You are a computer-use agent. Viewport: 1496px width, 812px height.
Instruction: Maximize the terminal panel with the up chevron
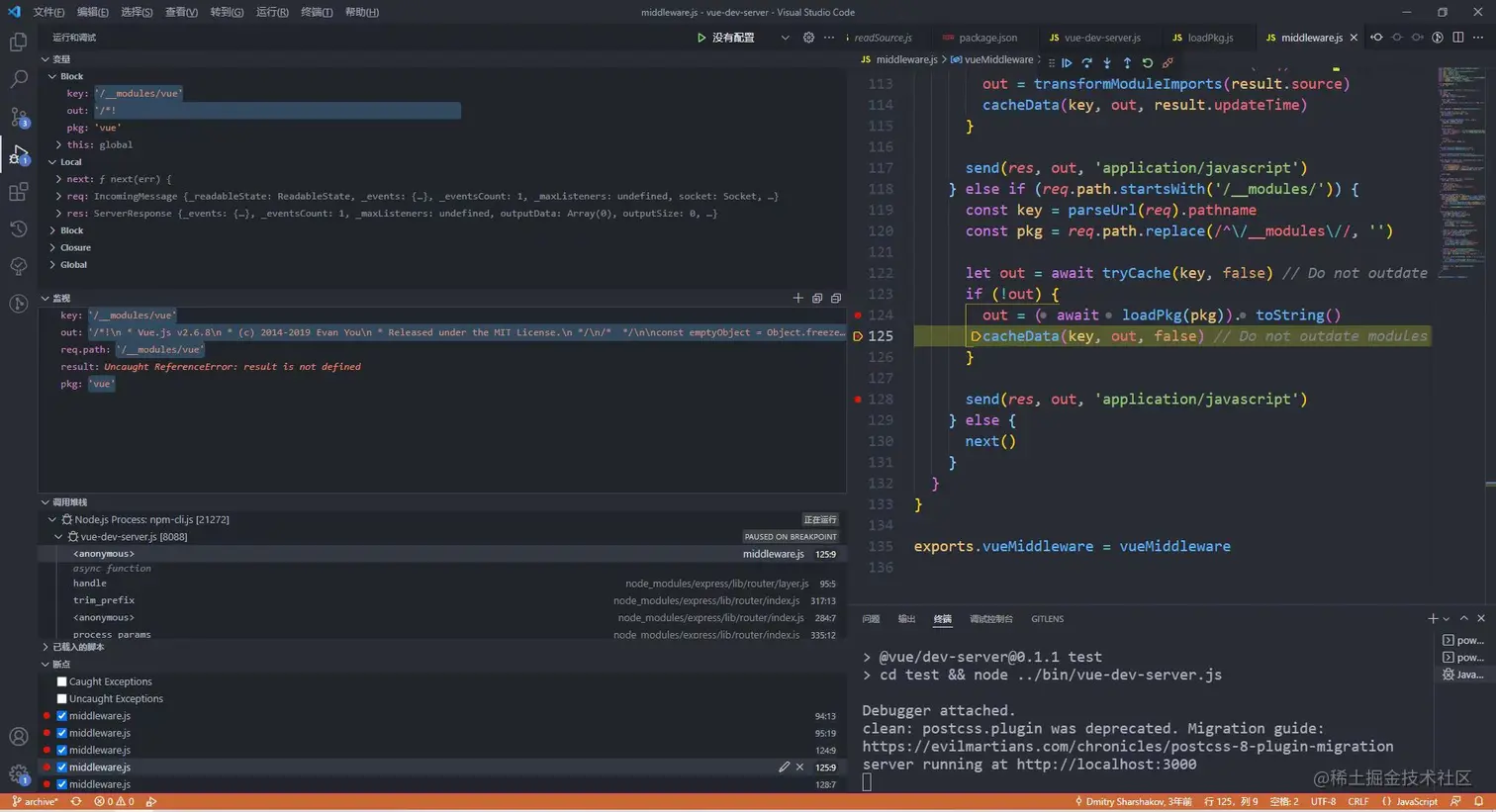(x=1464, y=618)
